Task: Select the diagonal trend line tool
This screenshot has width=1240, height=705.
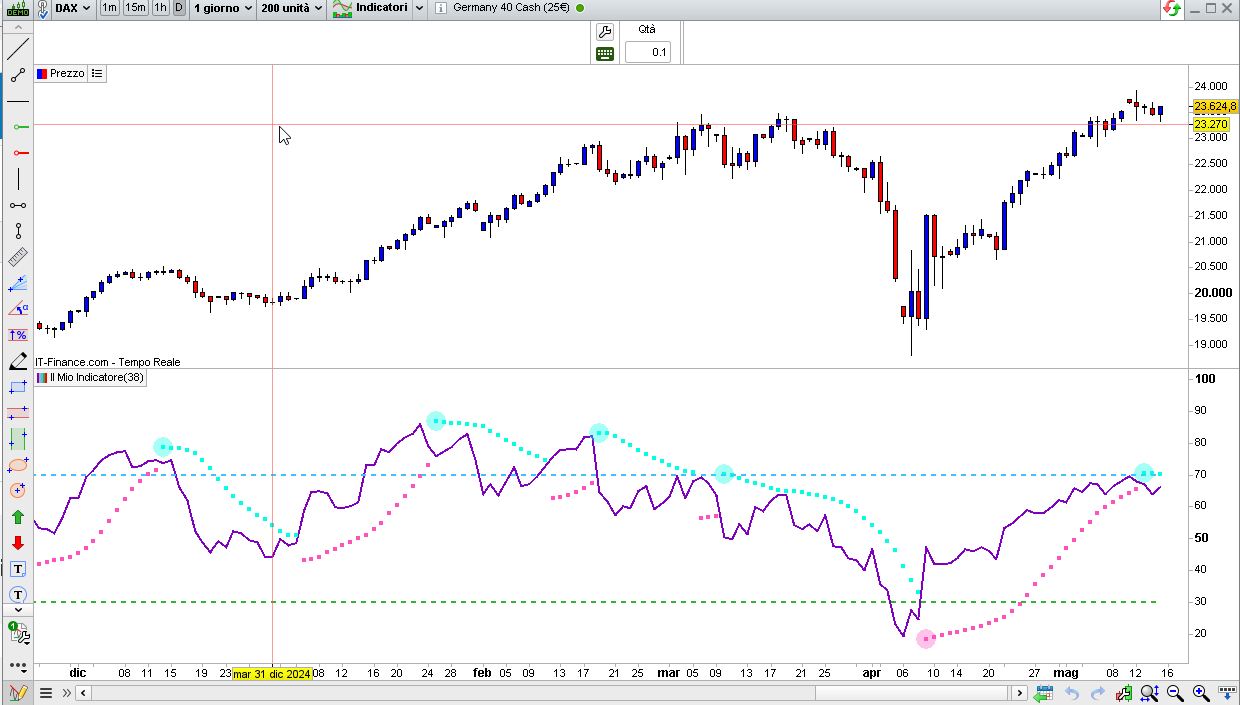Action: (x=18, y=49)
